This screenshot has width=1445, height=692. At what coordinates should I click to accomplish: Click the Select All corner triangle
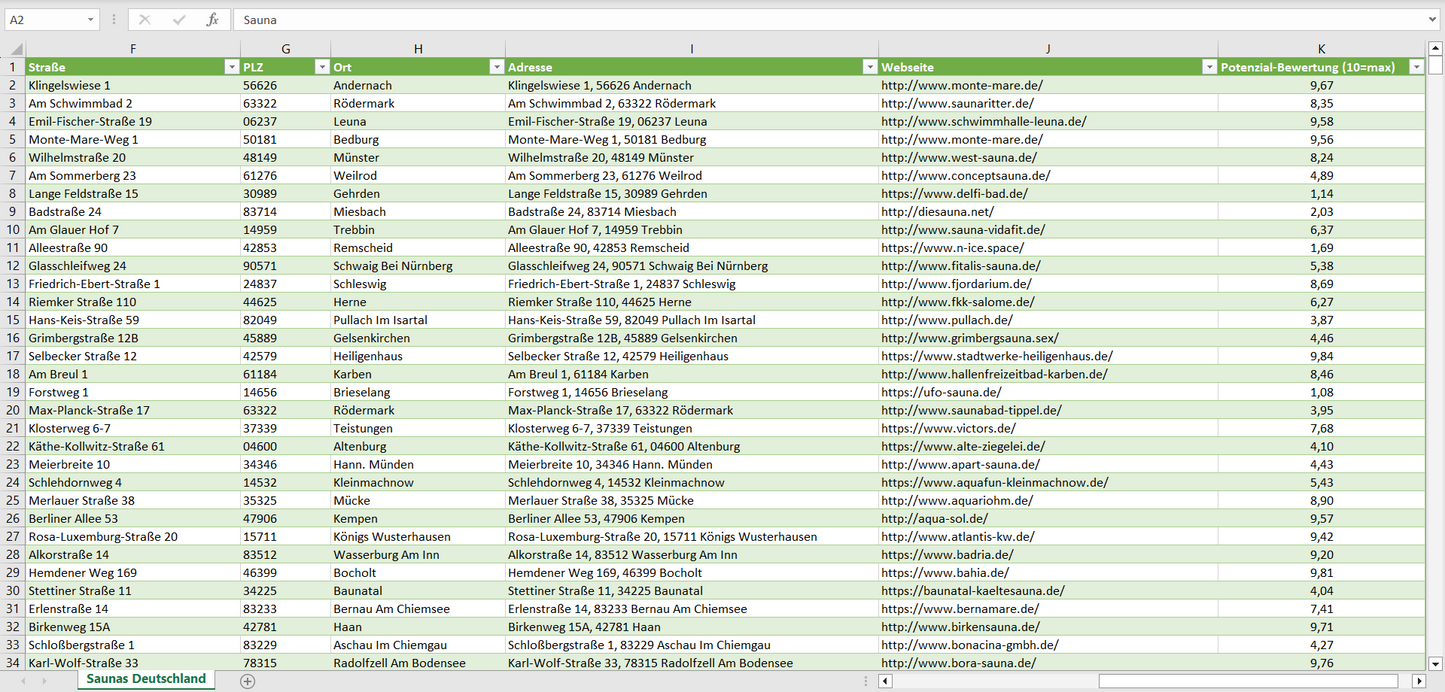(x=13, y=49)
